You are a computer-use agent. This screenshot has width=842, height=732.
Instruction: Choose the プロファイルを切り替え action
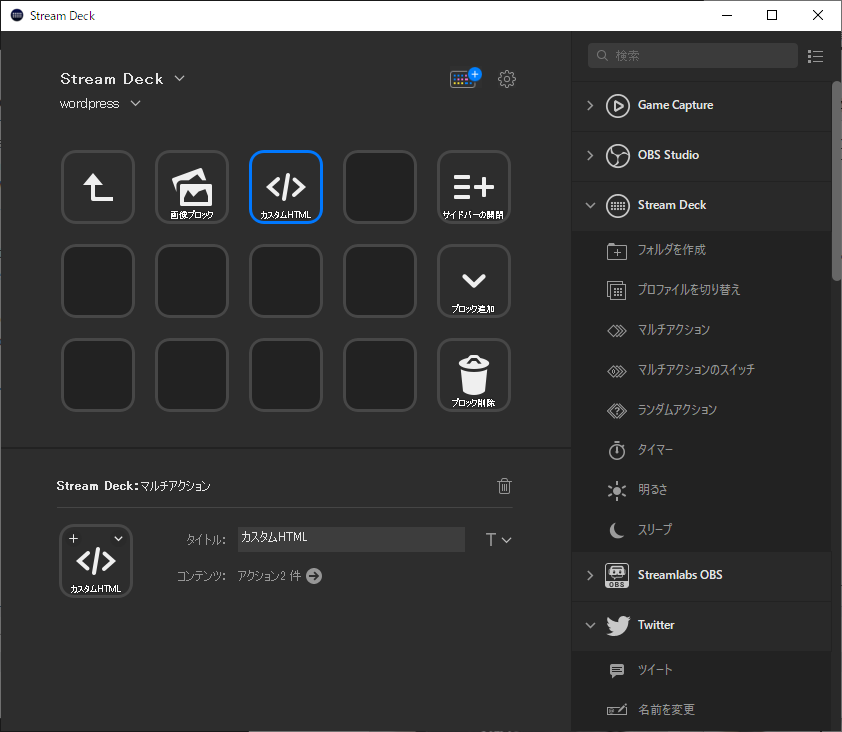pos(701,290)
